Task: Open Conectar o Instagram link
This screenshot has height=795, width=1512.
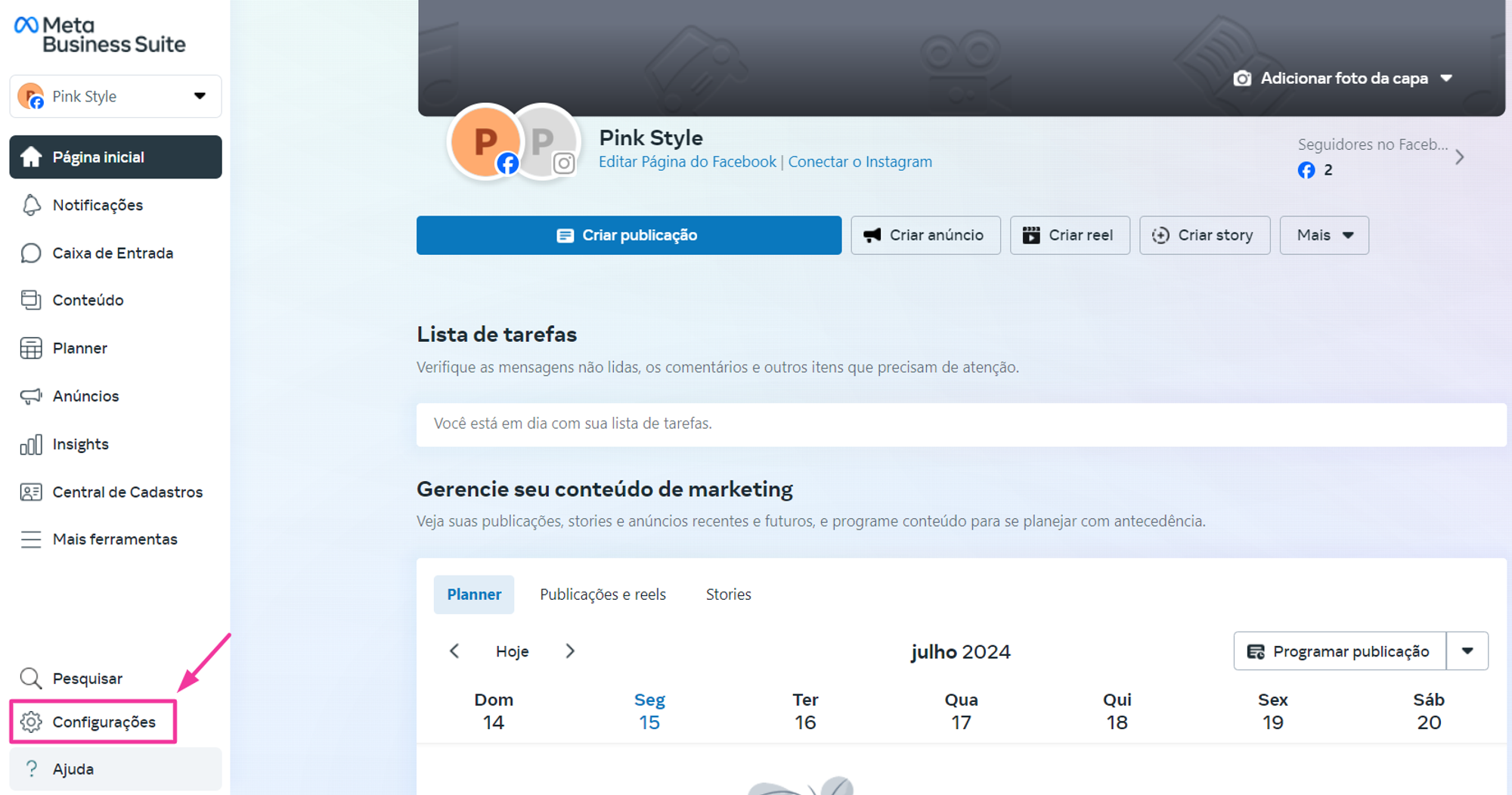Action: (860, 162)
